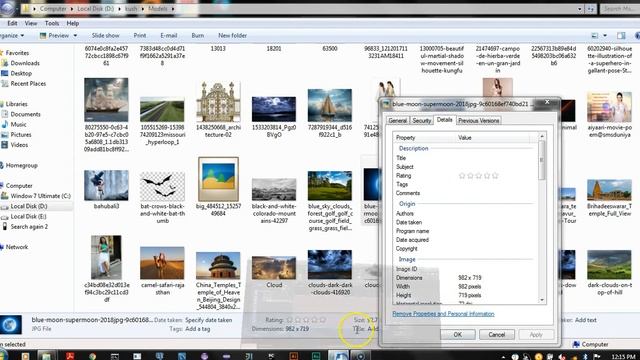Expand the Preview button dropdown arrow
Image resolution: width=640 pixels, height=360 pixels.
pyautogui.click(x=75, y=36)
